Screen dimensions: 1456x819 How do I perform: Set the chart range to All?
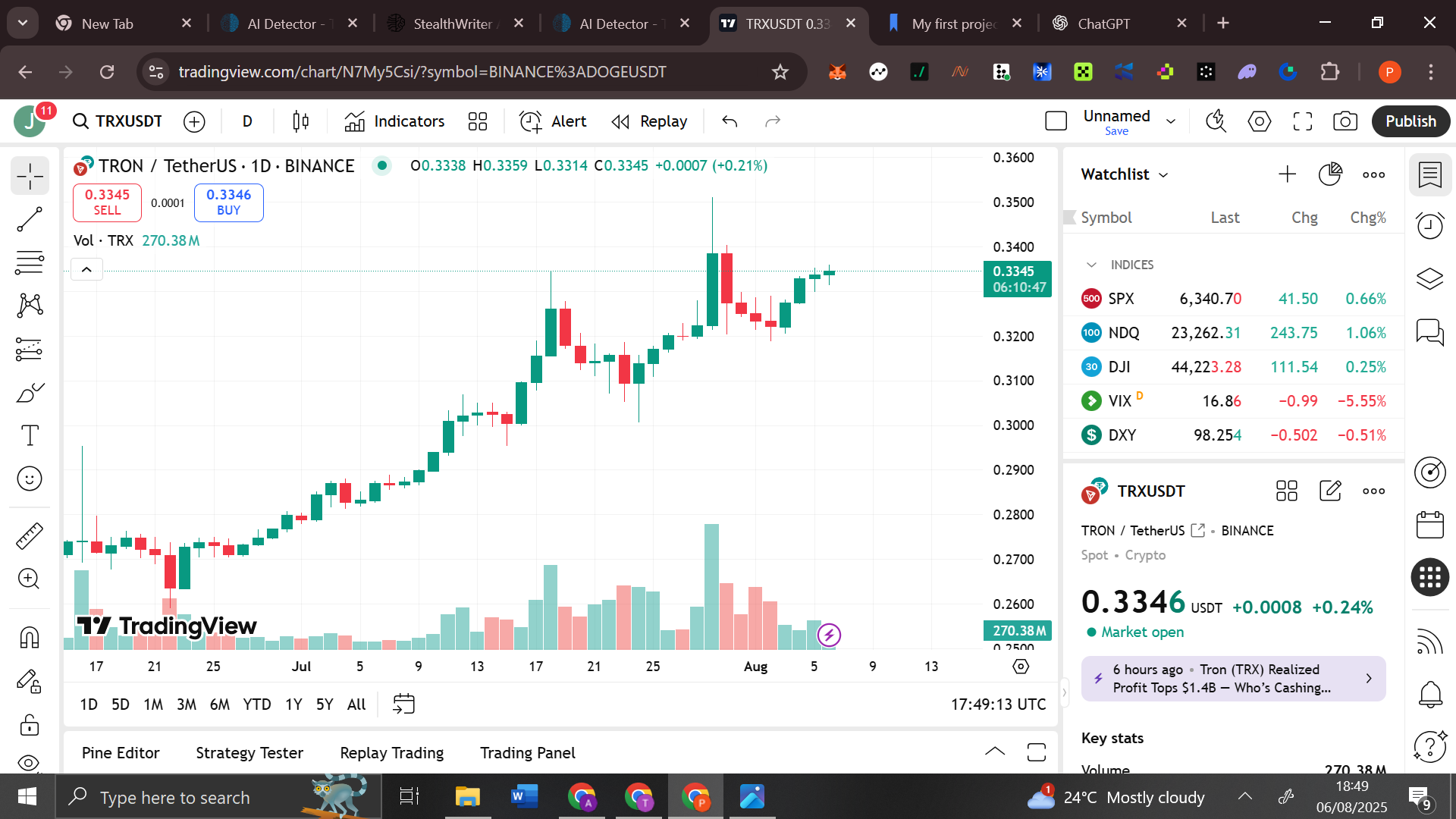[x=356, y=704]
